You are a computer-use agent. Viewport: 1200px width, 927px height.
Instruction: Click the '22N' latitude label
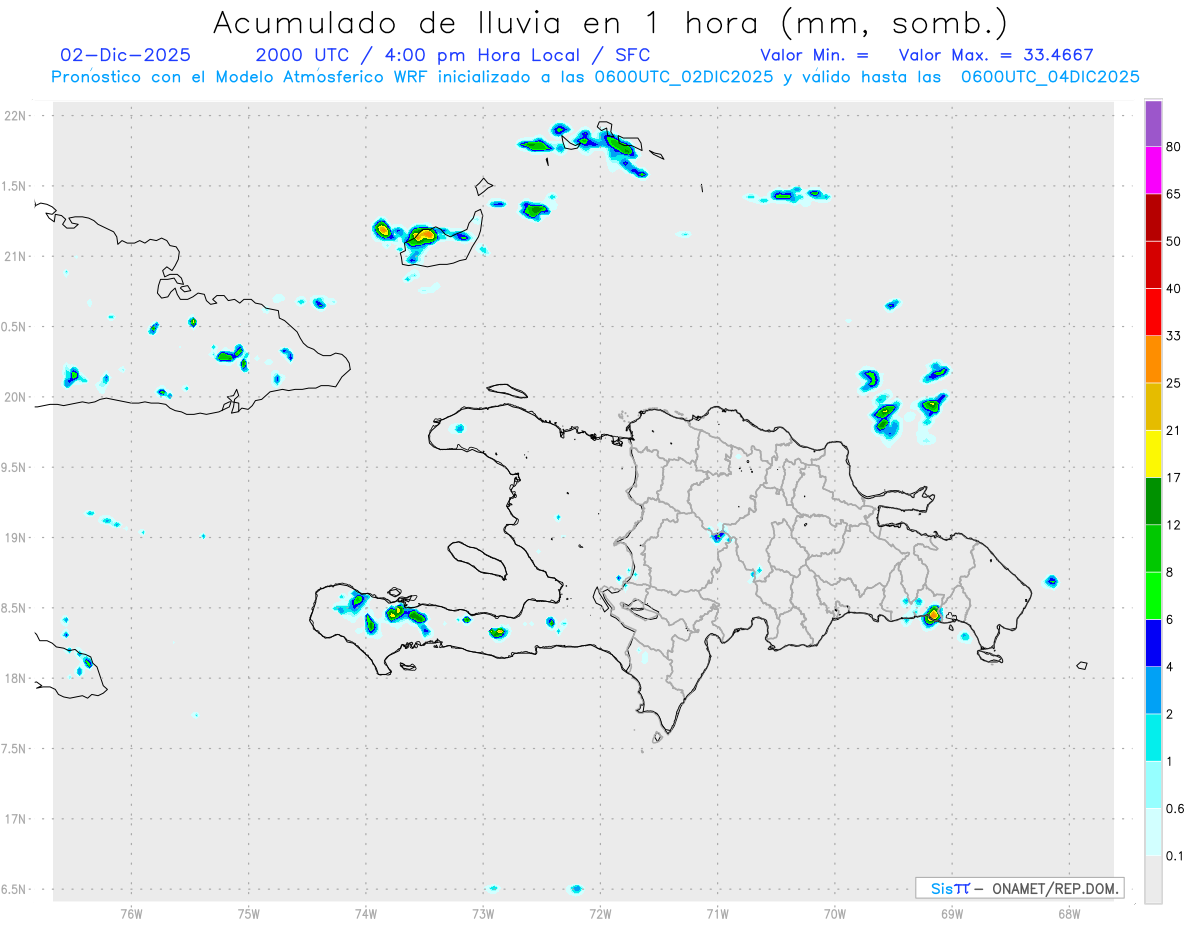(17, 116)
